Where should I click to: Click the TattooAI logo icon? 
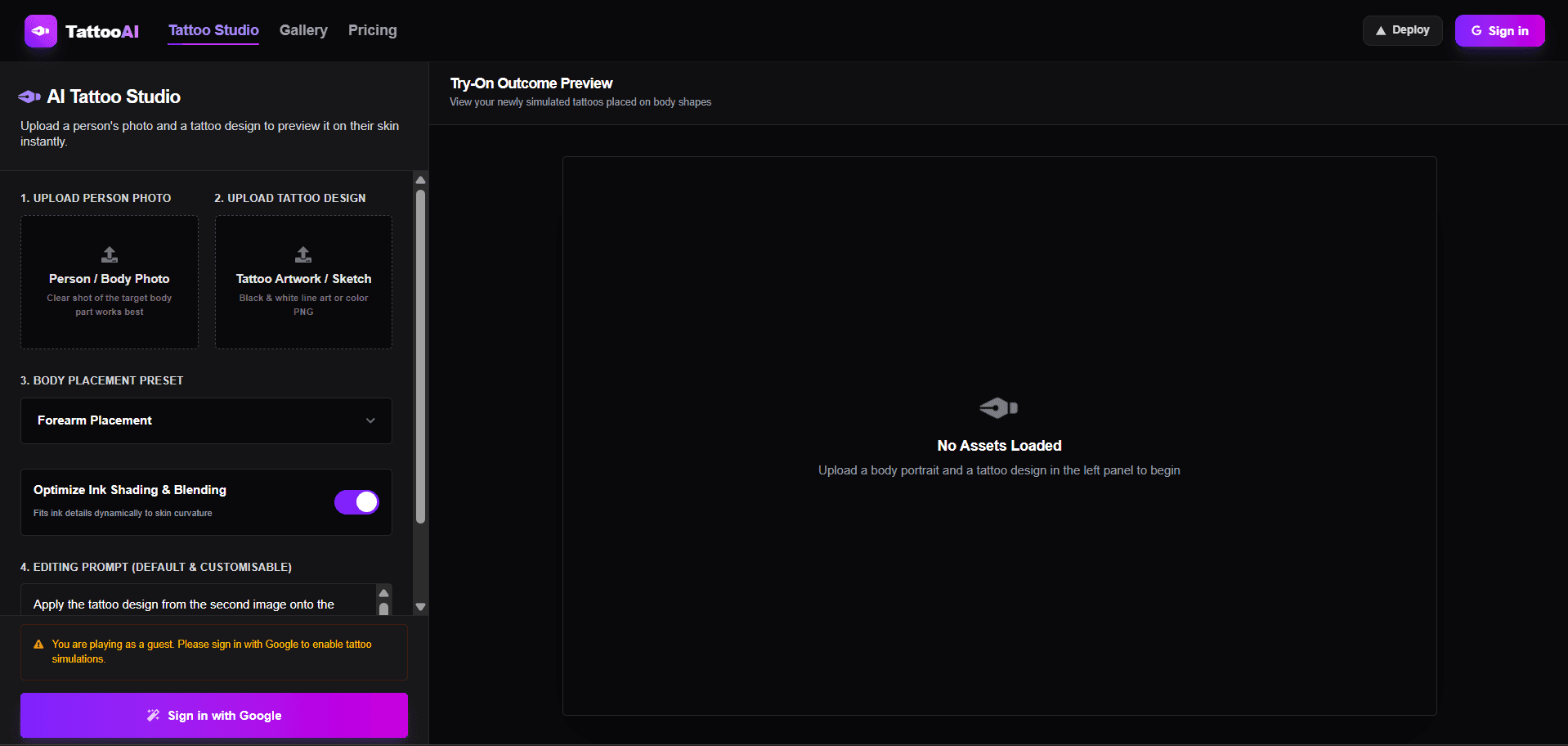pos(41,31)
